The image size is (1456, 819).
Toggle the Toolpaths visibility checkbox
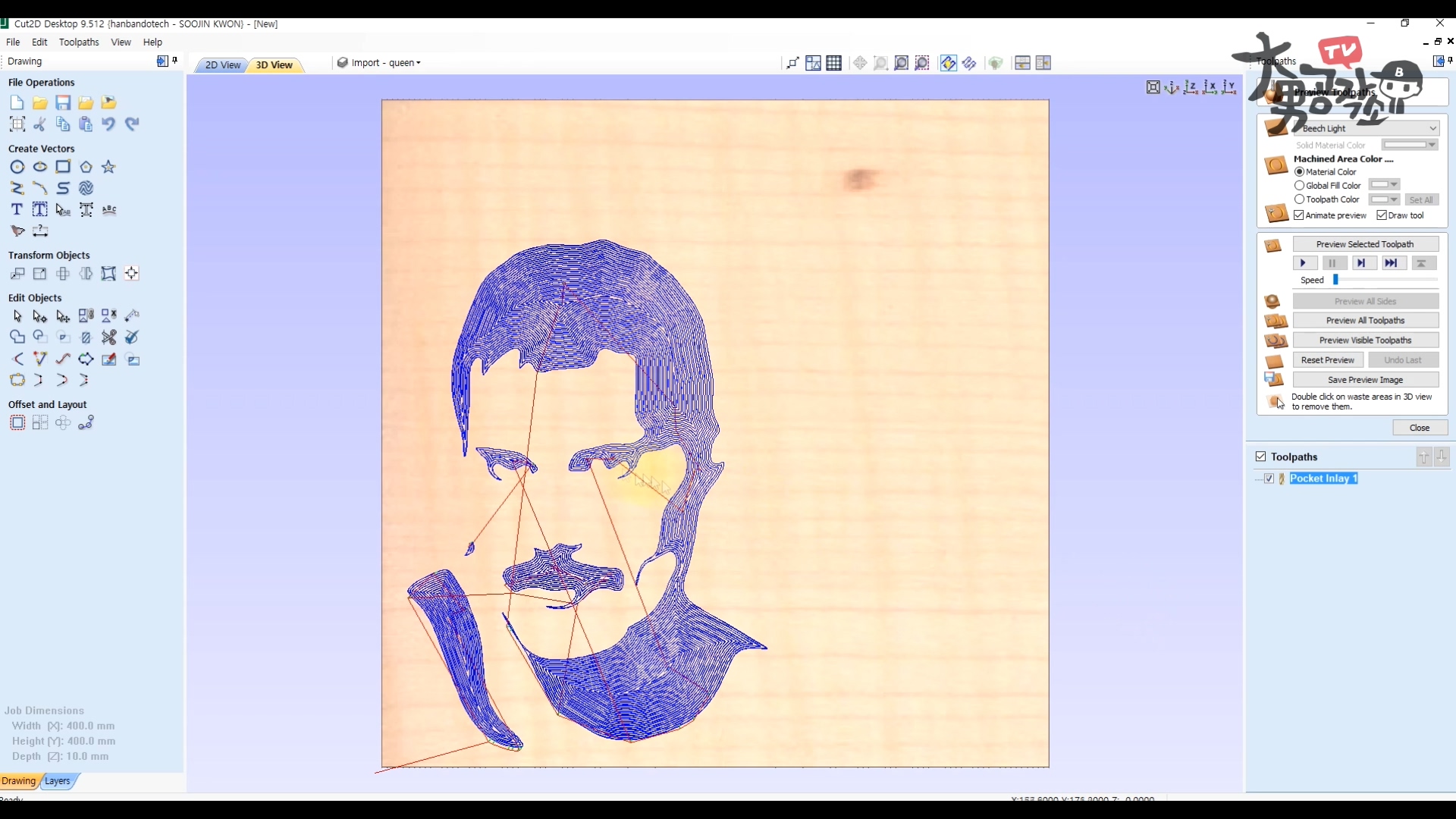tap(1260, 457)
